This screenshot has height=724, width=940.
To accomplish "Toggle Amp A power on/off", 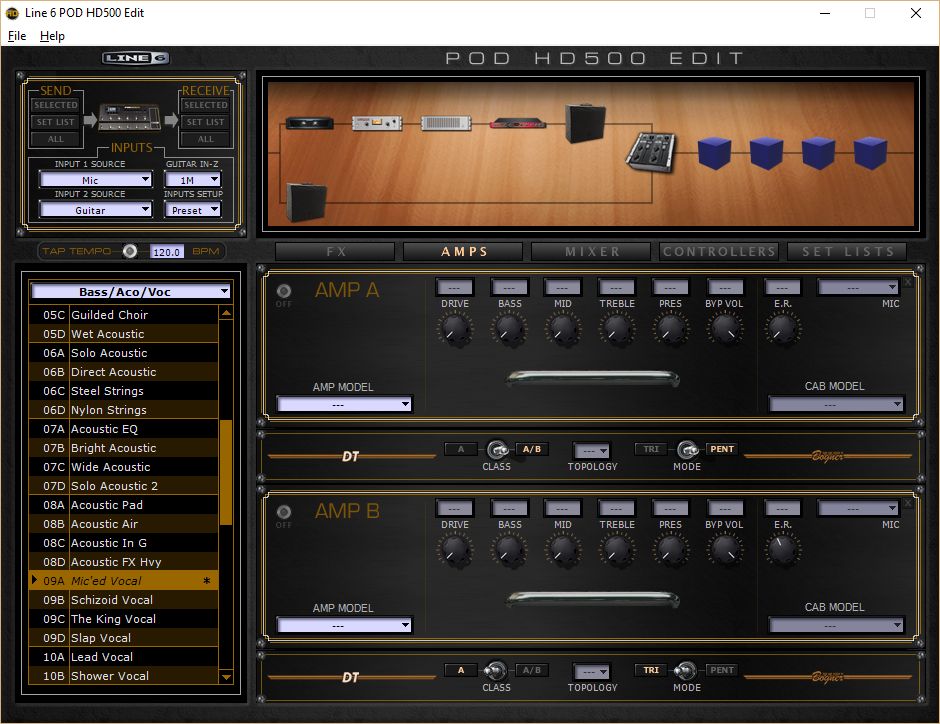I will pyautogui.click(x=284, y=291).
